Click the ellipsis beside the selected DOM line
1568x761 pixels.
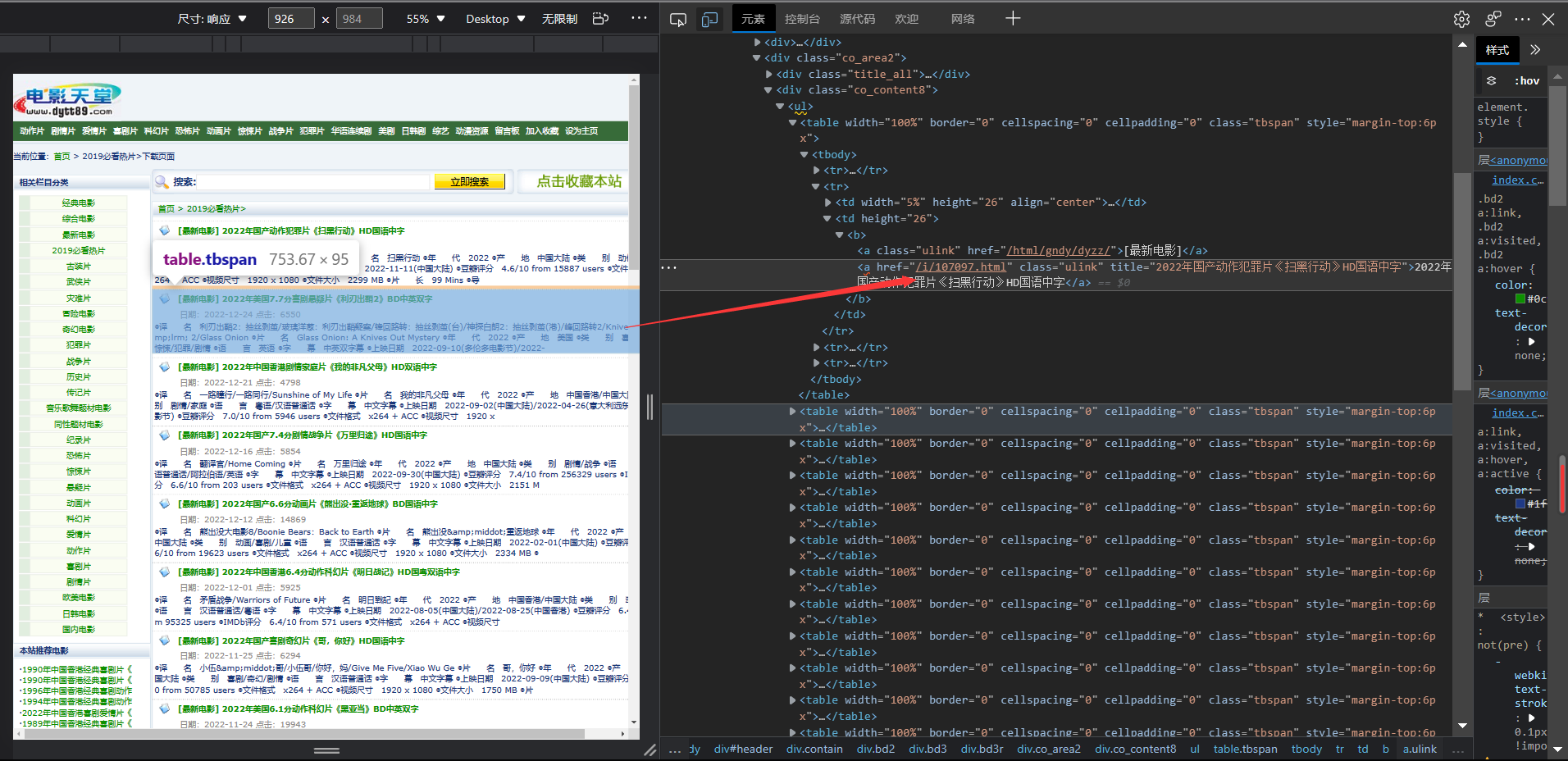click(669, 267)
